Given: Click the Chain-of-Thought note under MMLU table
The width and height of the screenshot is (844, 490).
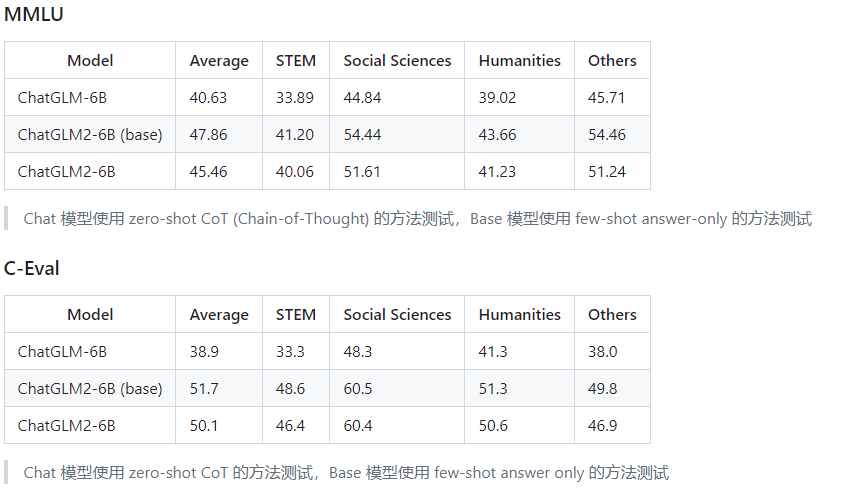Looking at the screenshot, I should click(418, 219).
